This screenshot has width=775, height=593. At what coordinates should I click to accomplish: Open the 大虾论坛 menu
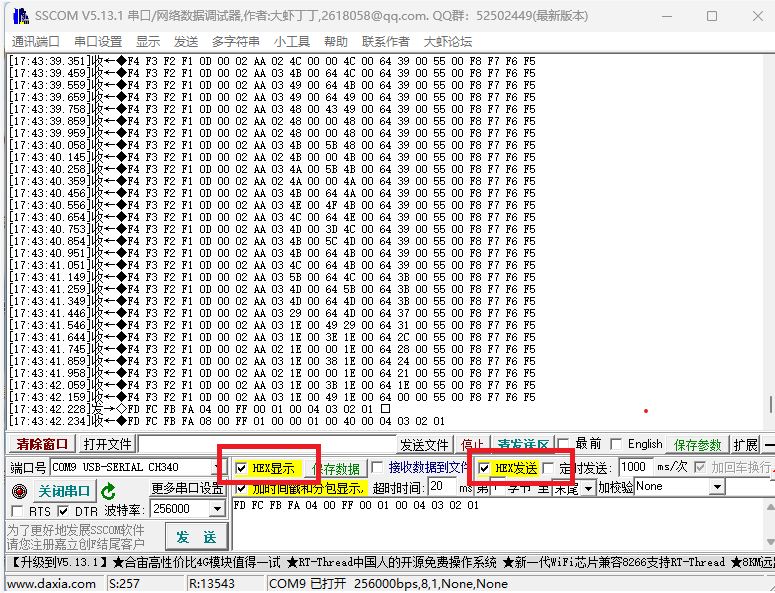pyautogui.click(x=448, y=42)
